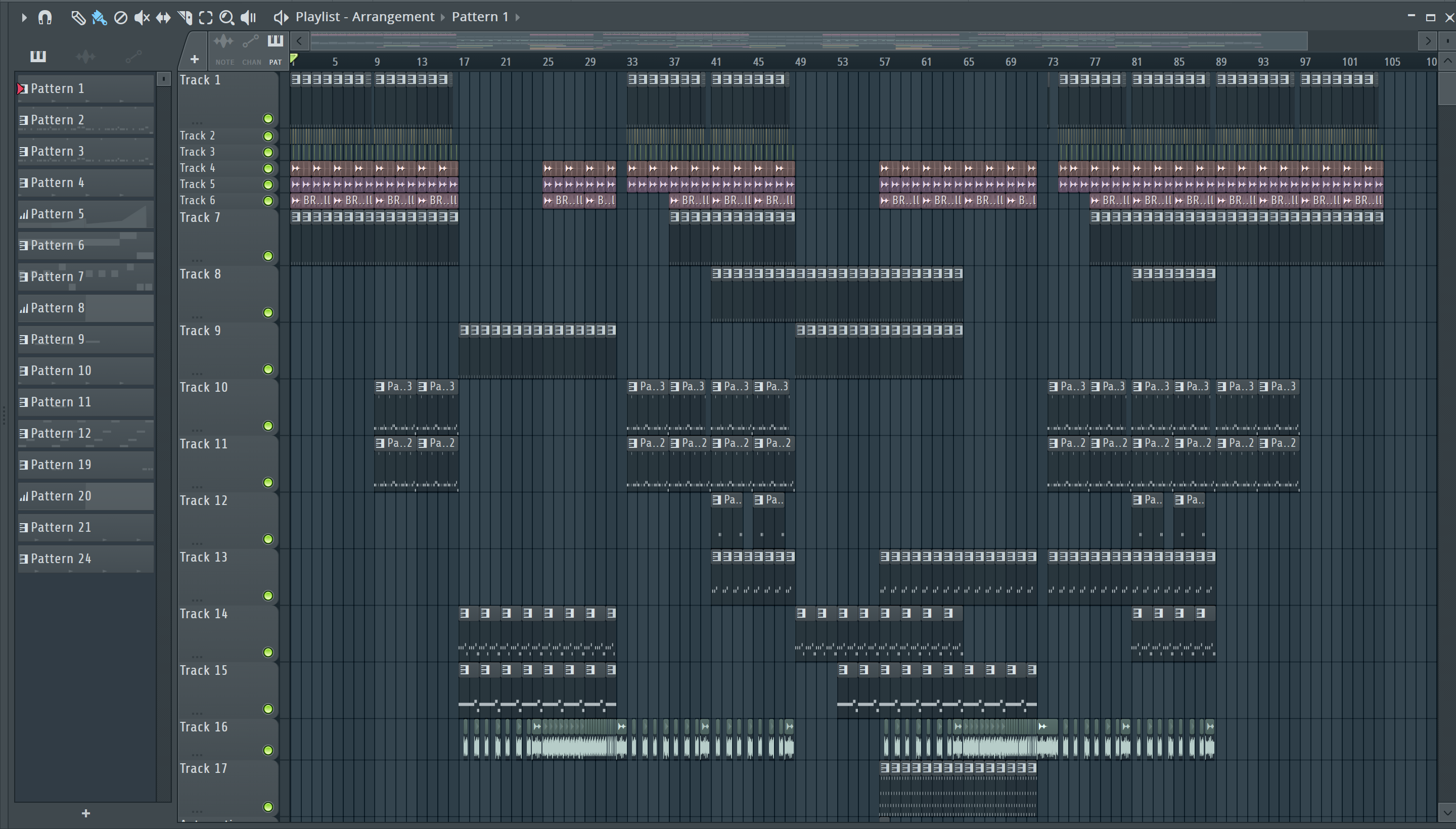Toggle the magnet snap setting
Image resolution: width=1456 pixels, height=829 pixels.
coord(45,18)
